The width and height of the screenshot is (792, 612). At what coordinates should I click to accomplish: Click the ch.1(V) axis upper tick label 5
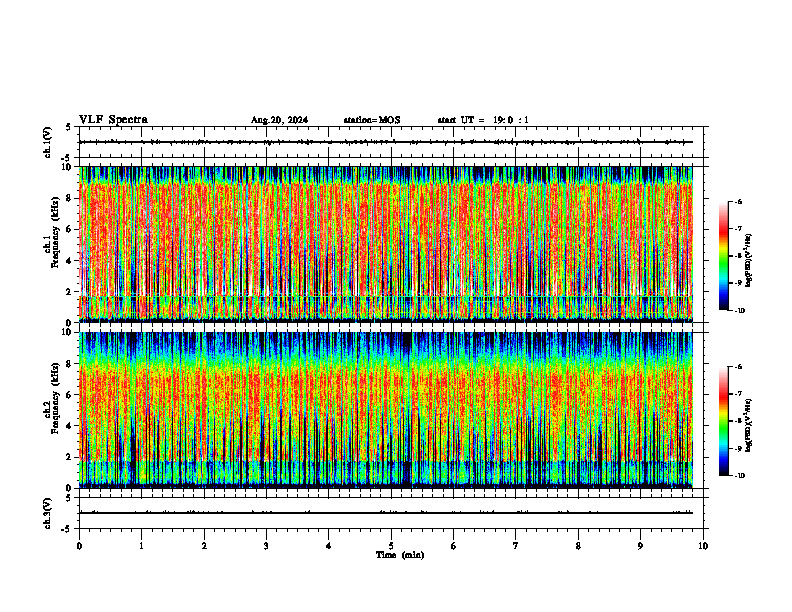point(68,127)
